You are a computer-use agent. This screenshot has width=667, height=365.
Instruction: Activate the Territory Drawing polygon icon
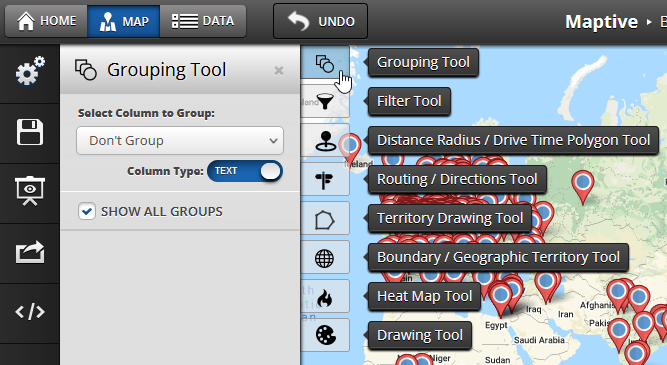click(325, 219)
